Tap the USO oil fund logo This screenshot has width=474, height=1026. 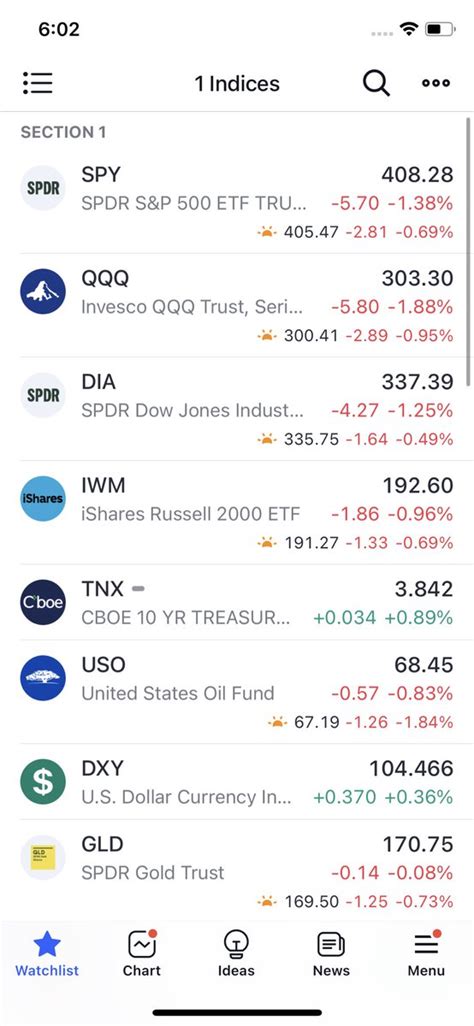click(x=43, y=678)
